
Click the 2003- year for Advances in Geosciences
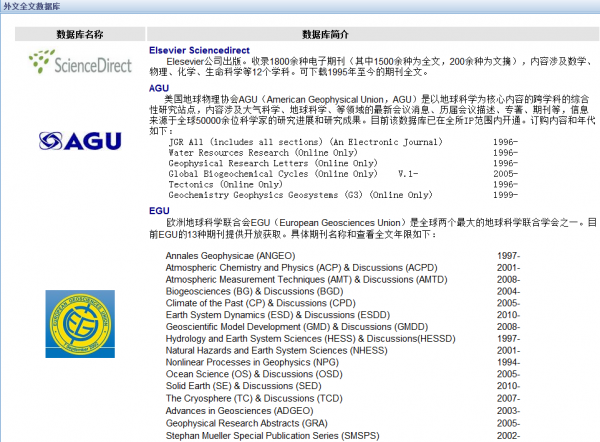click(509, 411)
